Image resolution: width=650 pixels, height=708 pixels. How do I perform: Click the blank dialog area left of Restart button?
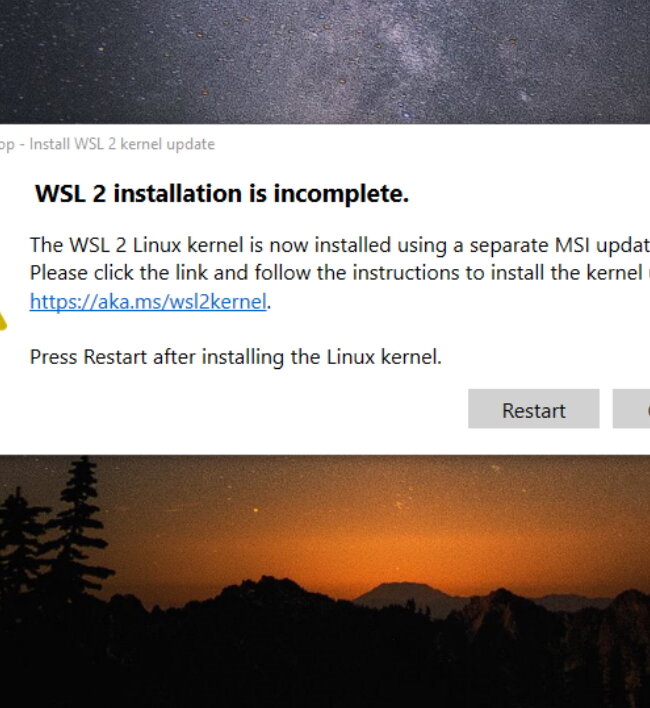[235, 409]
